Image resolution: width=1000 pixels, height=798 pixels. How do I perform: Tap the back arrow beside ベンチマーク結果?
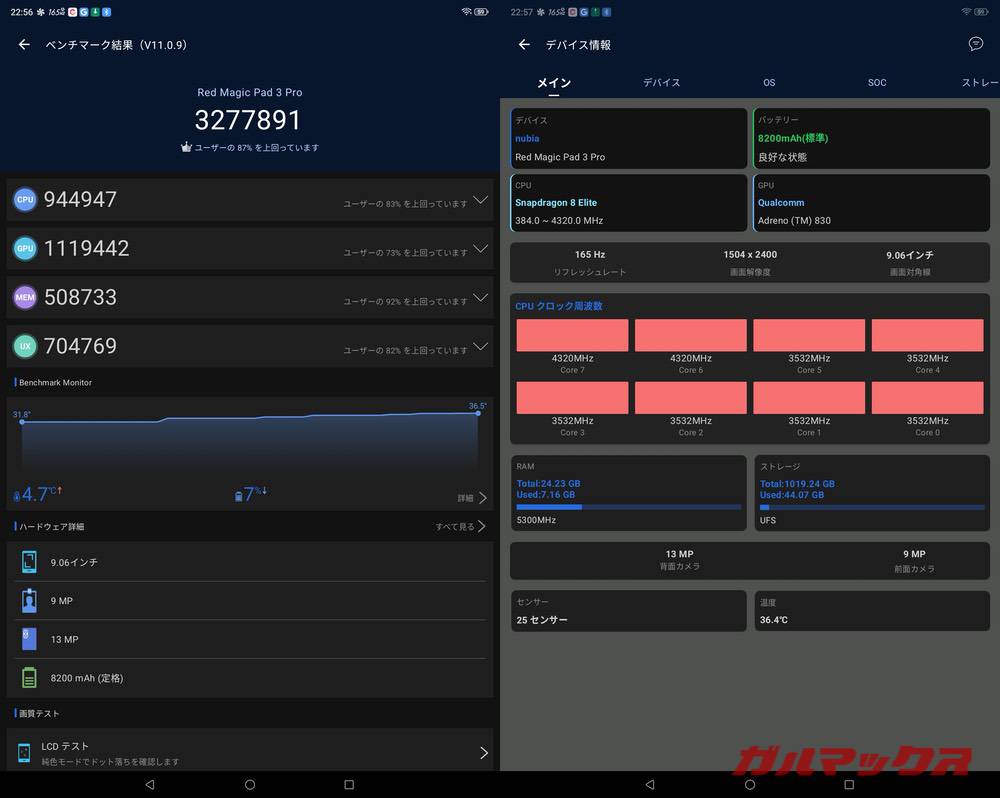point(24,45)
